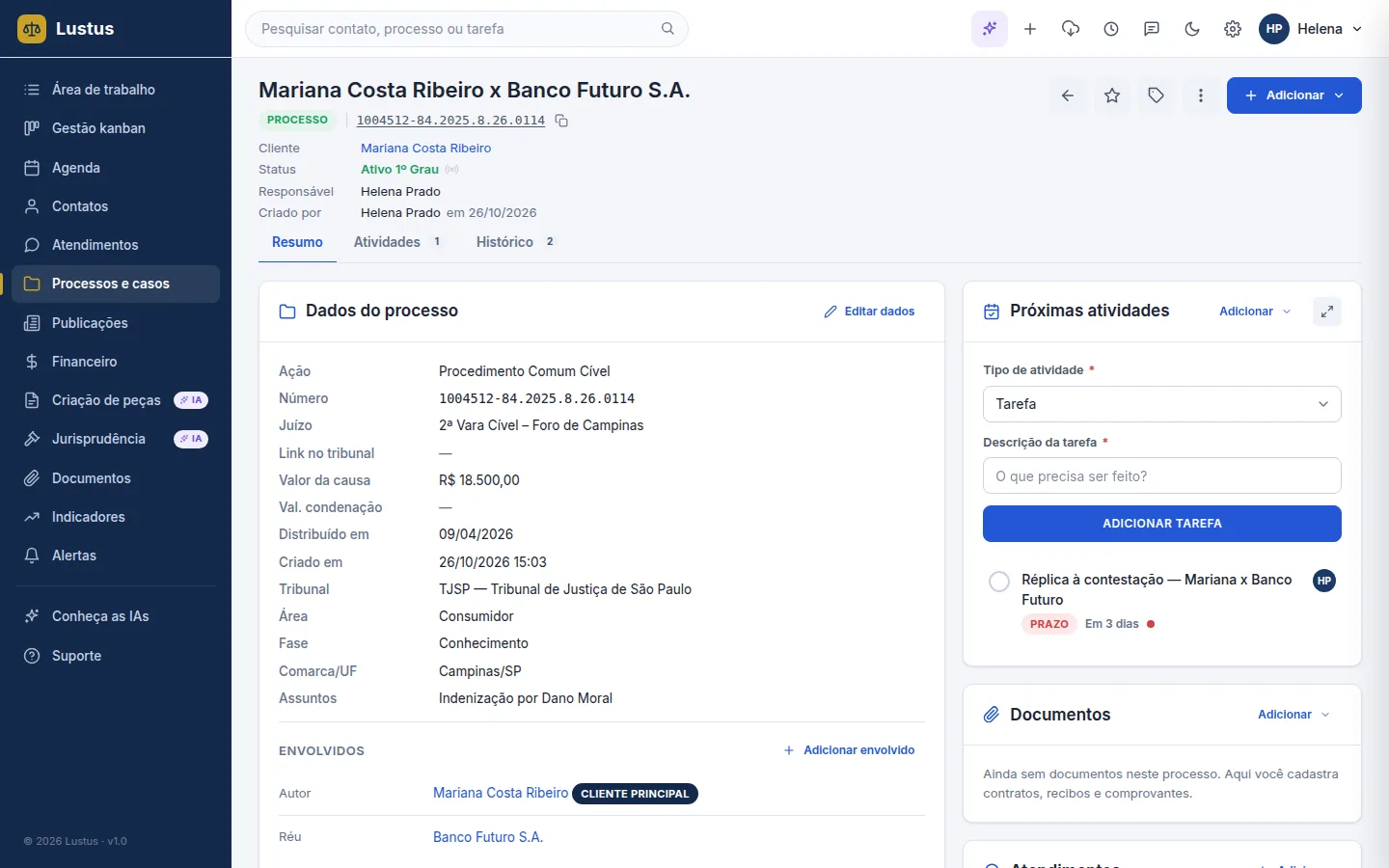This screenshot has width=1389, height=868.
Task: Mark Réplica à contestação task as done
Action: point(999,582)
